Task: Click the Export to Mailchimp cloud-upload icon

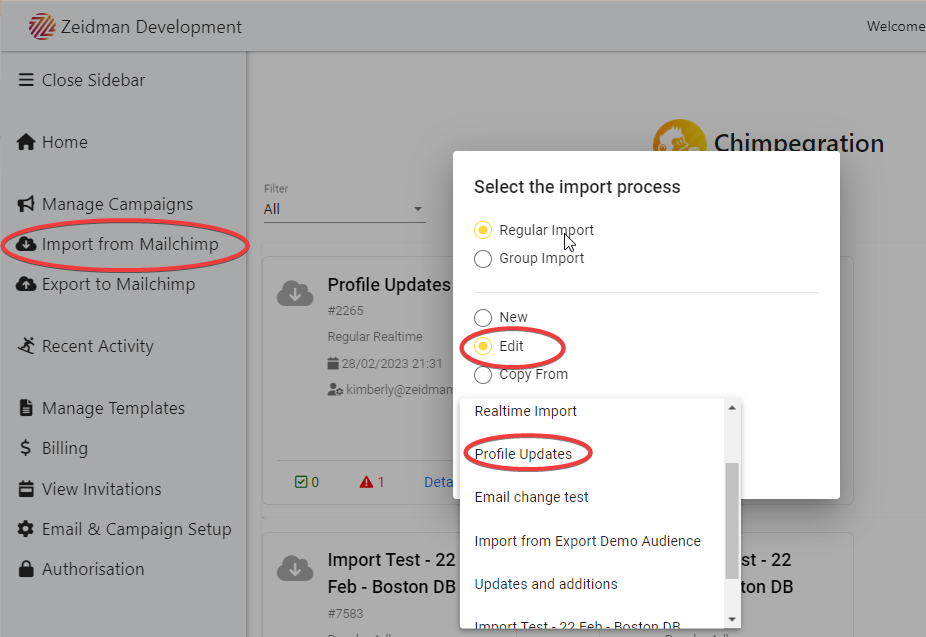Action: (x=26, y=284)
